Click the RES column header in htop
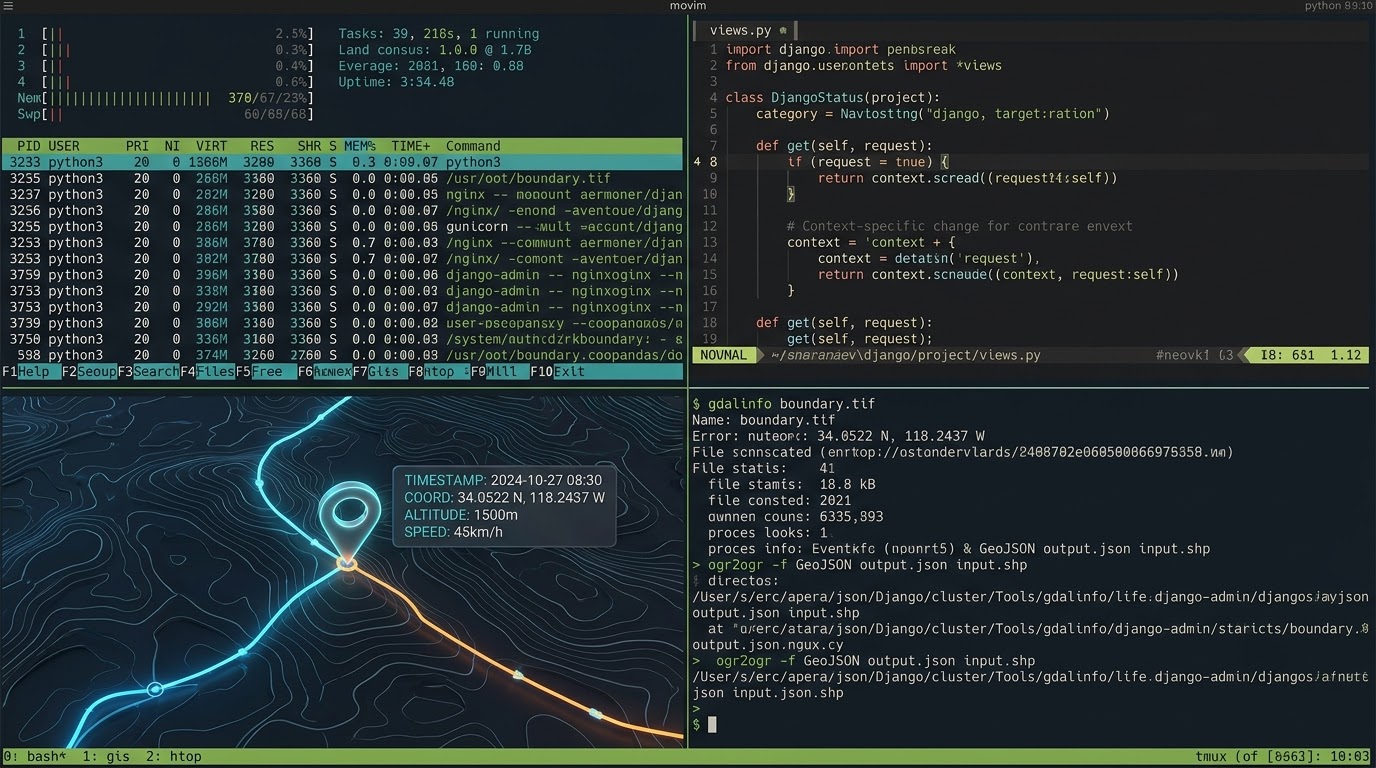This screenshot has height=768, width=1376. tap(262, 146)
